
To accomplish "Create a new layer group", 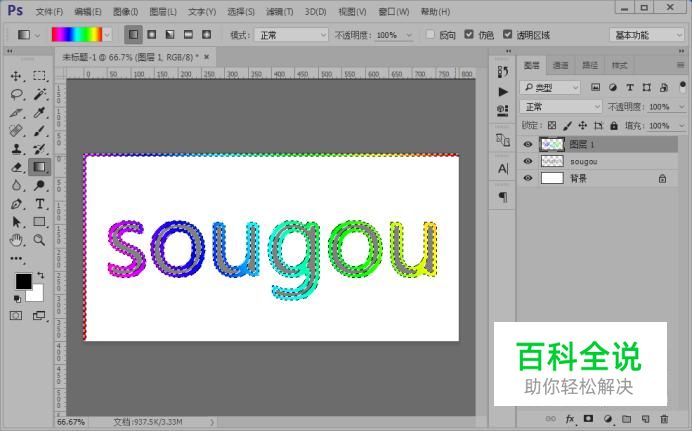I will pos(627,419).
